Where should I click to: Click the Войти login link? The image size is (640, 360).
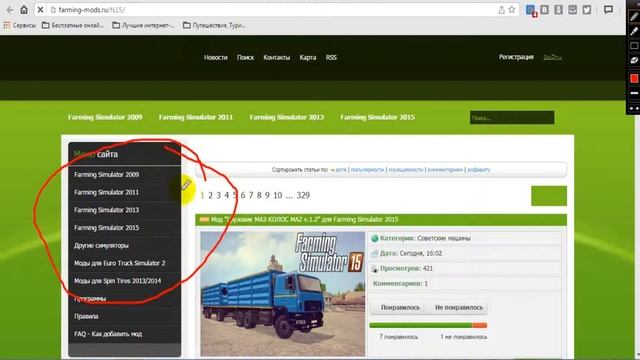553,58
